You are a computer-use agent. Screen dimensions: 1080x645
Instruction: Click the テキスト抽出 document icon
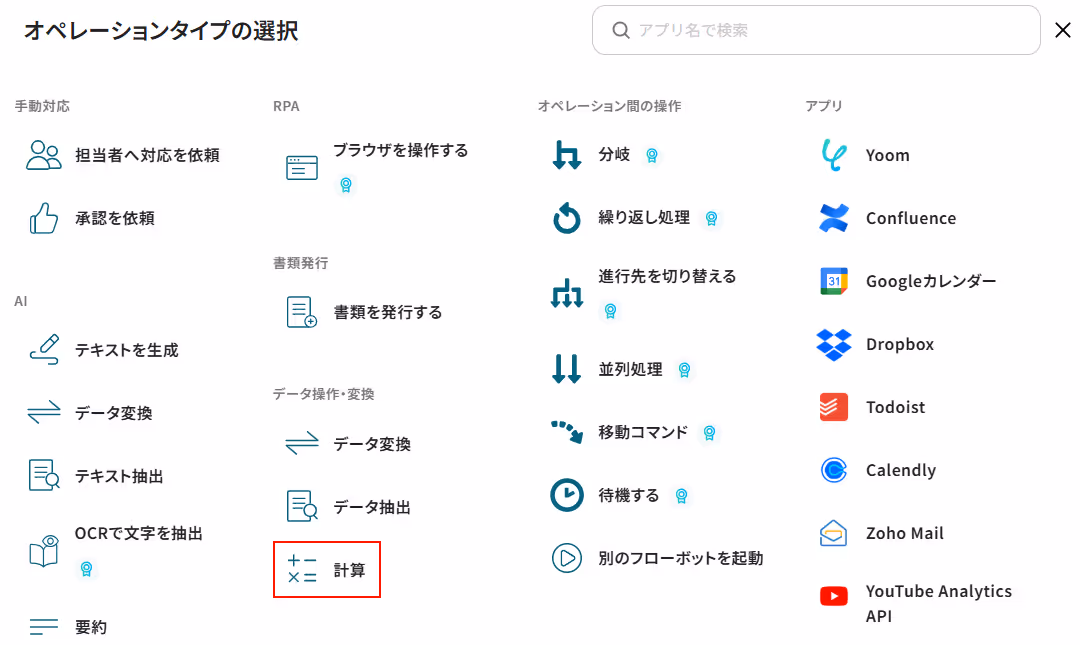click(44, 475)
